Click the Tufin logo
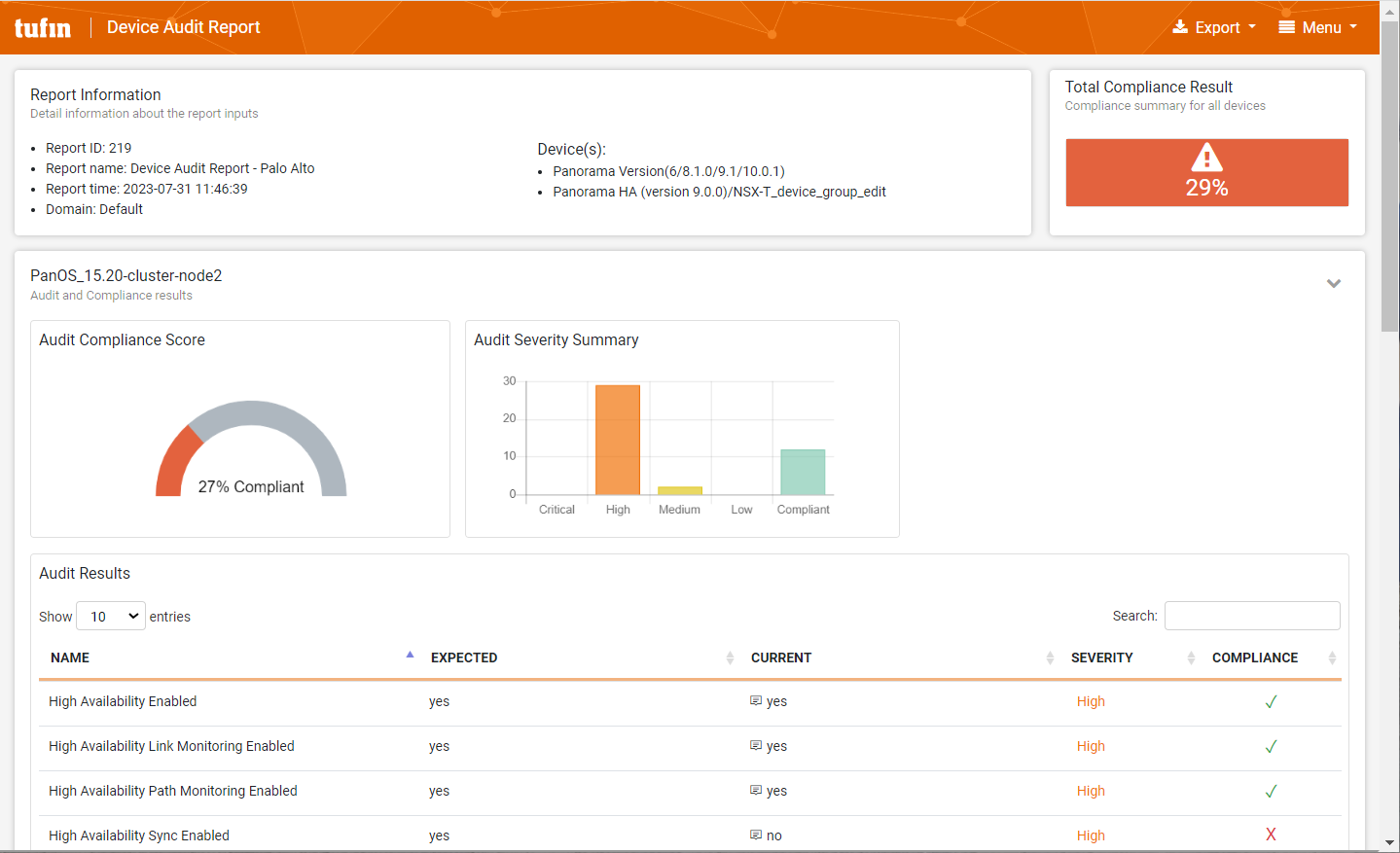1400x853 pixels. pos(43,27)
